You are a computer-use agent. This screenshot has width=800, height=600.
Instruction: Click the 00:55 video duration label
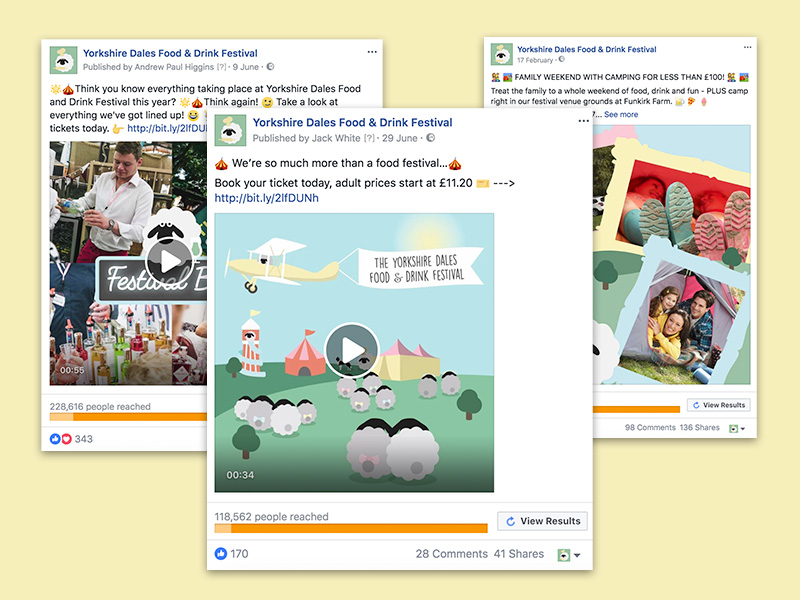pyautogui.click(x=72, y=370)
